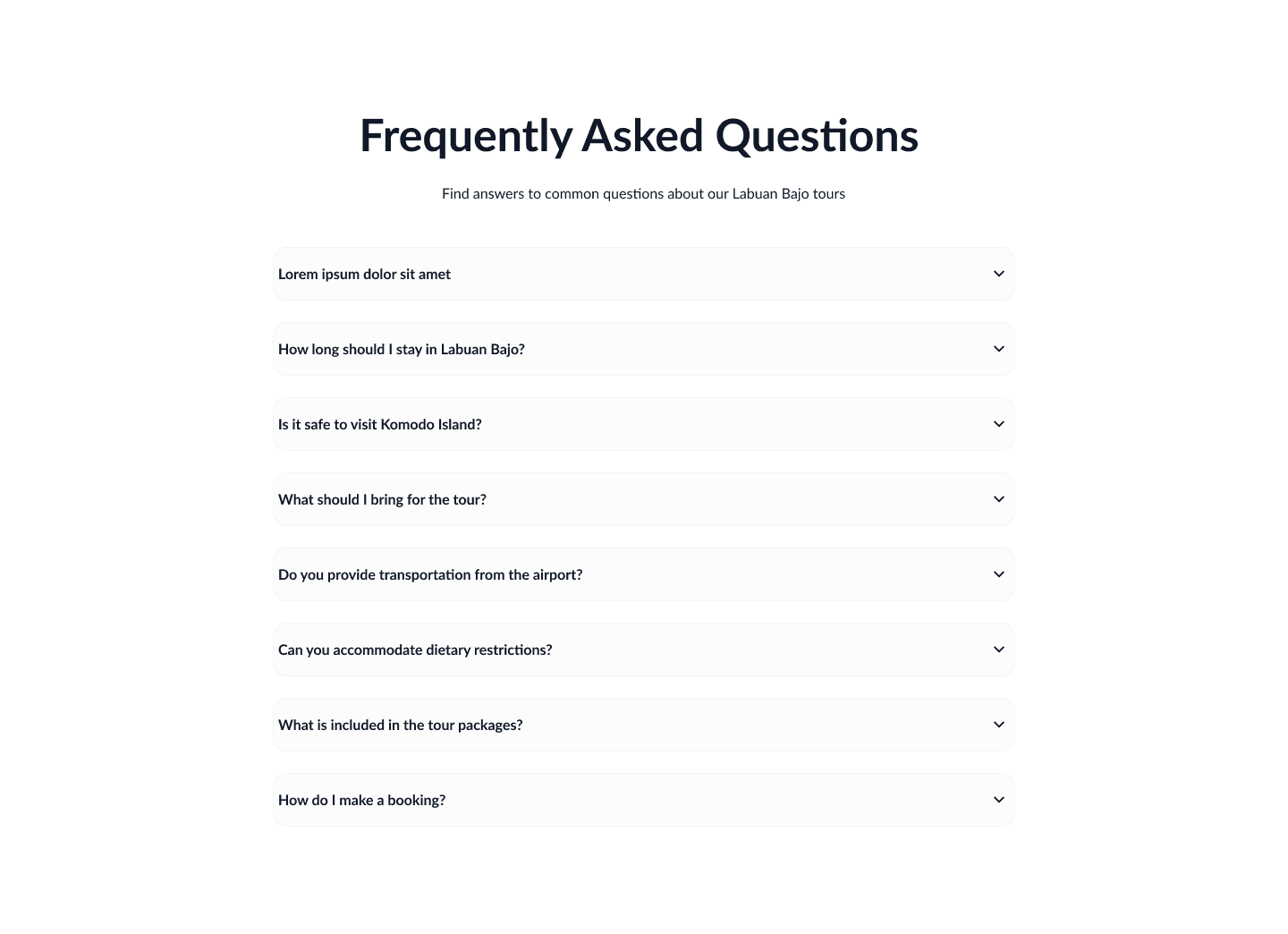The height and width of the screenshot is (934, 1288).
Task: Open the 'What should I bring for the tour?' question
Action: point(643,499)
